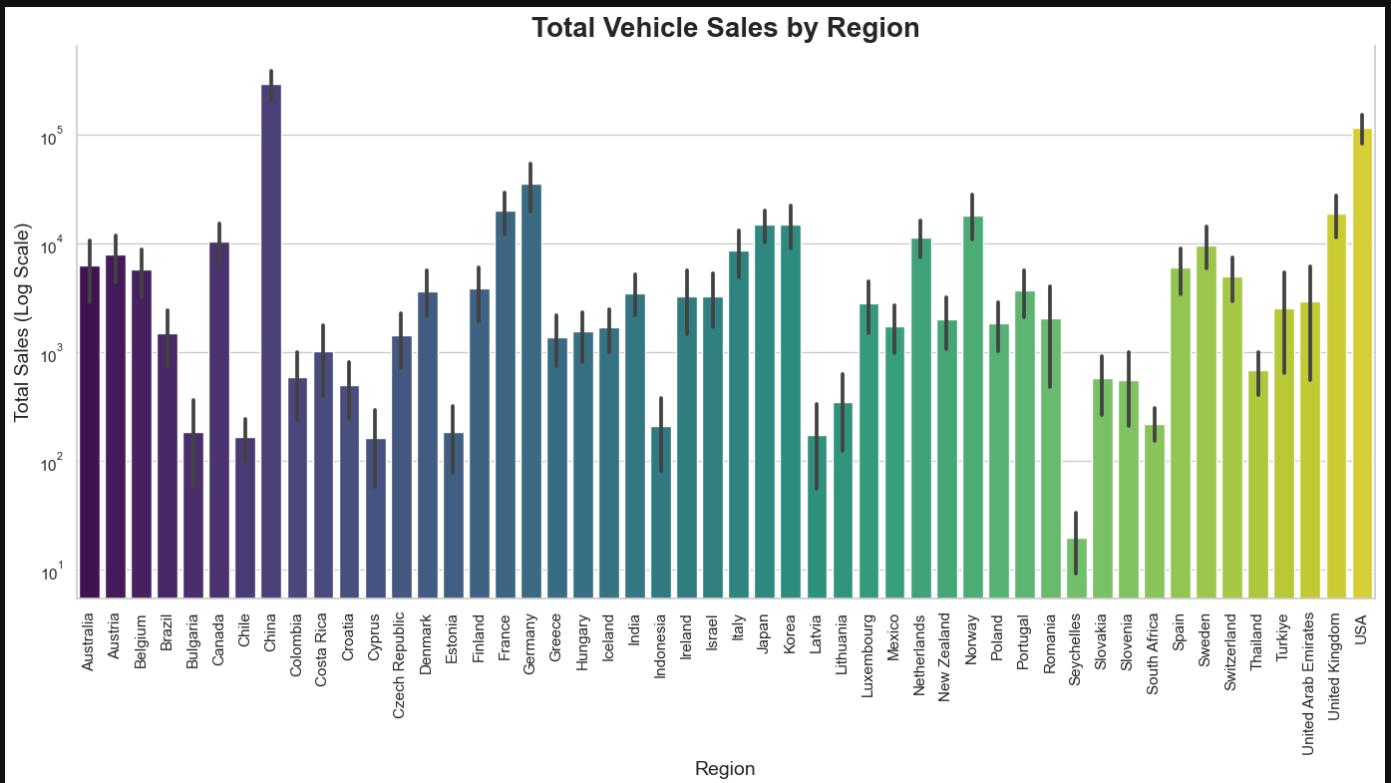Click the Italy bar
1391x783 pixels.
point(739,424)
